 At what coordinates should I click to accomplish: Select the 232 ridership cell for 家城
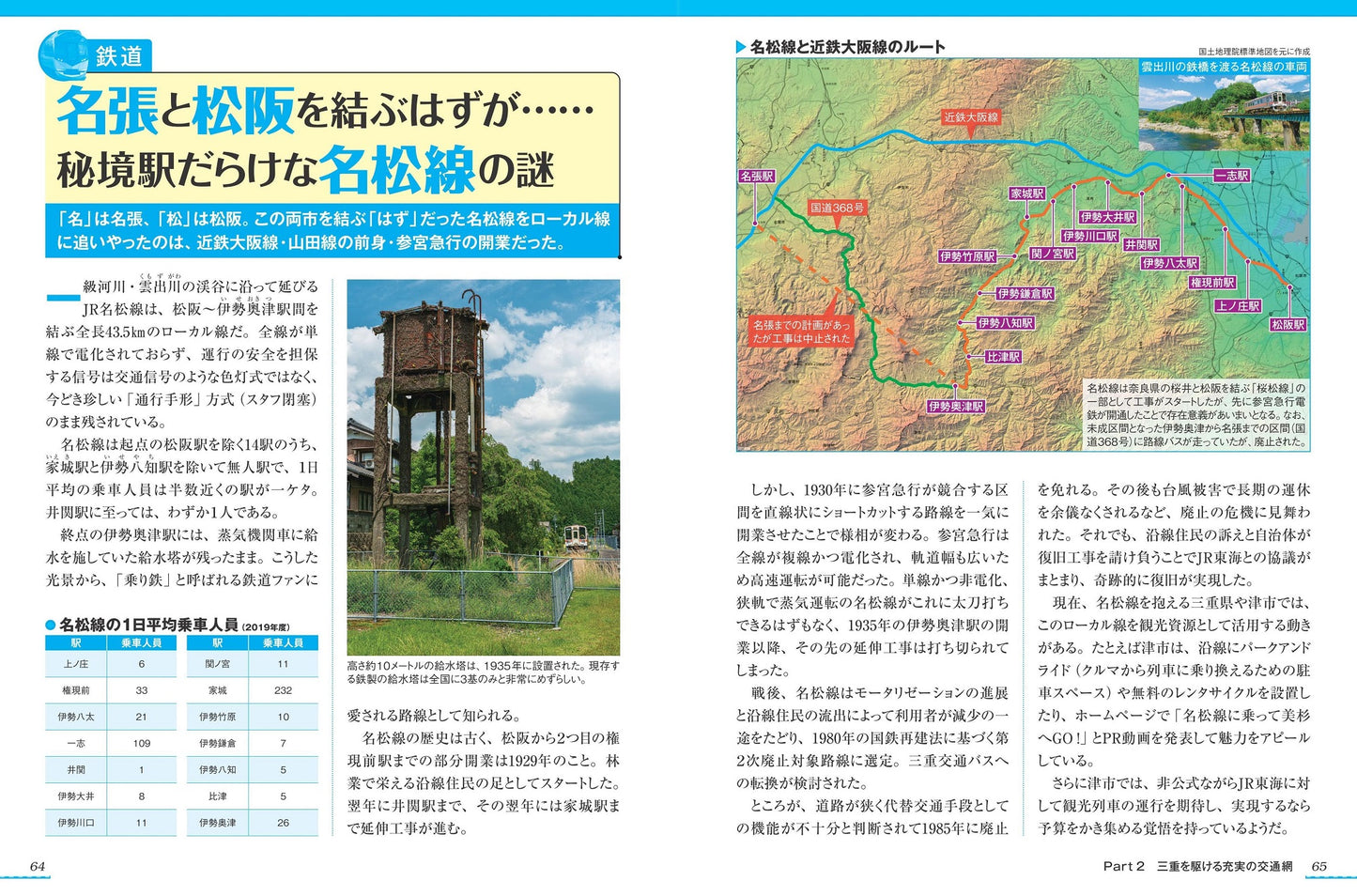coord(283,689)
